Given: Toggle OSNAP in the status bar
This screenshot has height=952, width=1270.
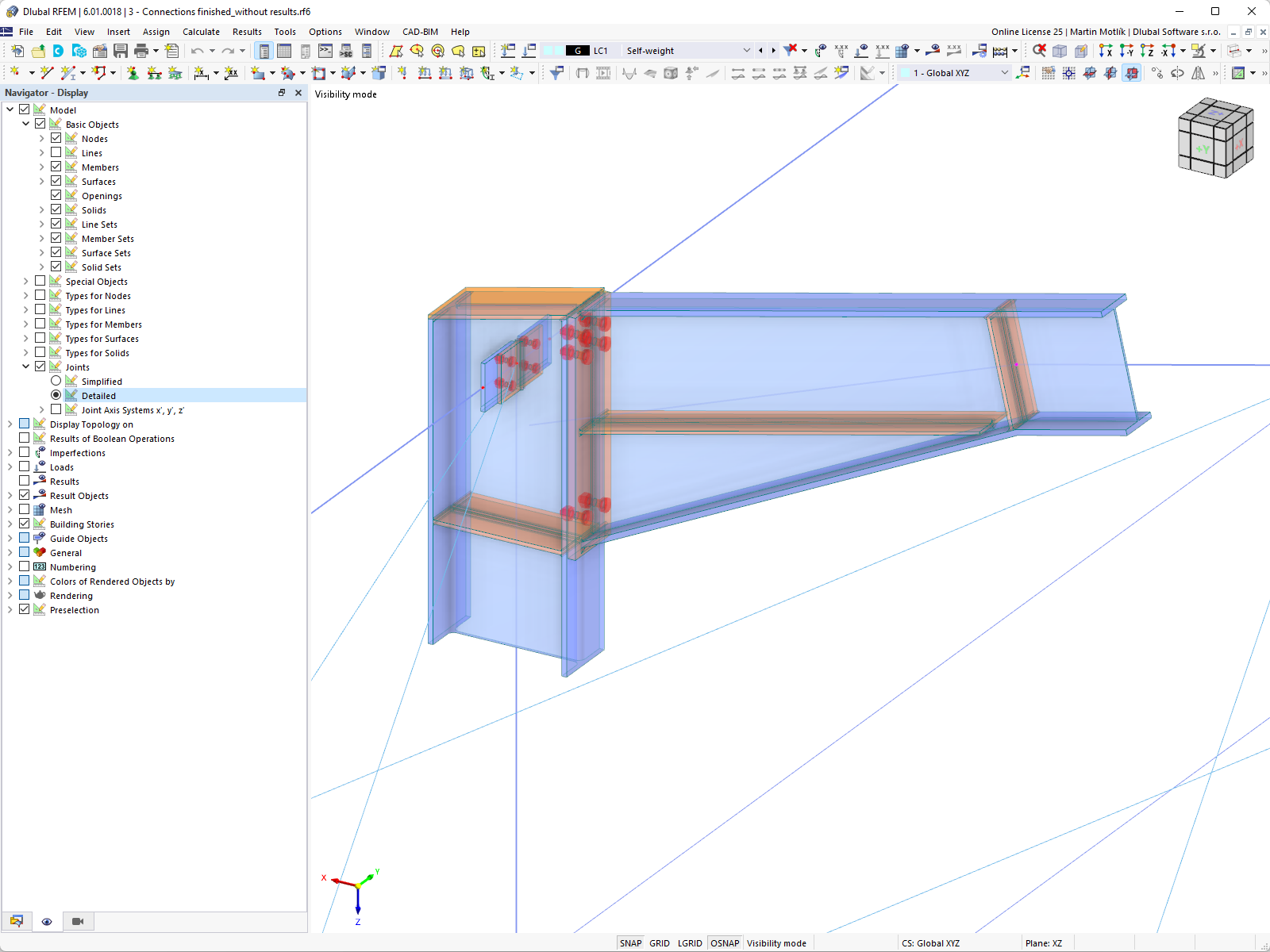Looking at the screenshot, I should click(x=725, y=942).
